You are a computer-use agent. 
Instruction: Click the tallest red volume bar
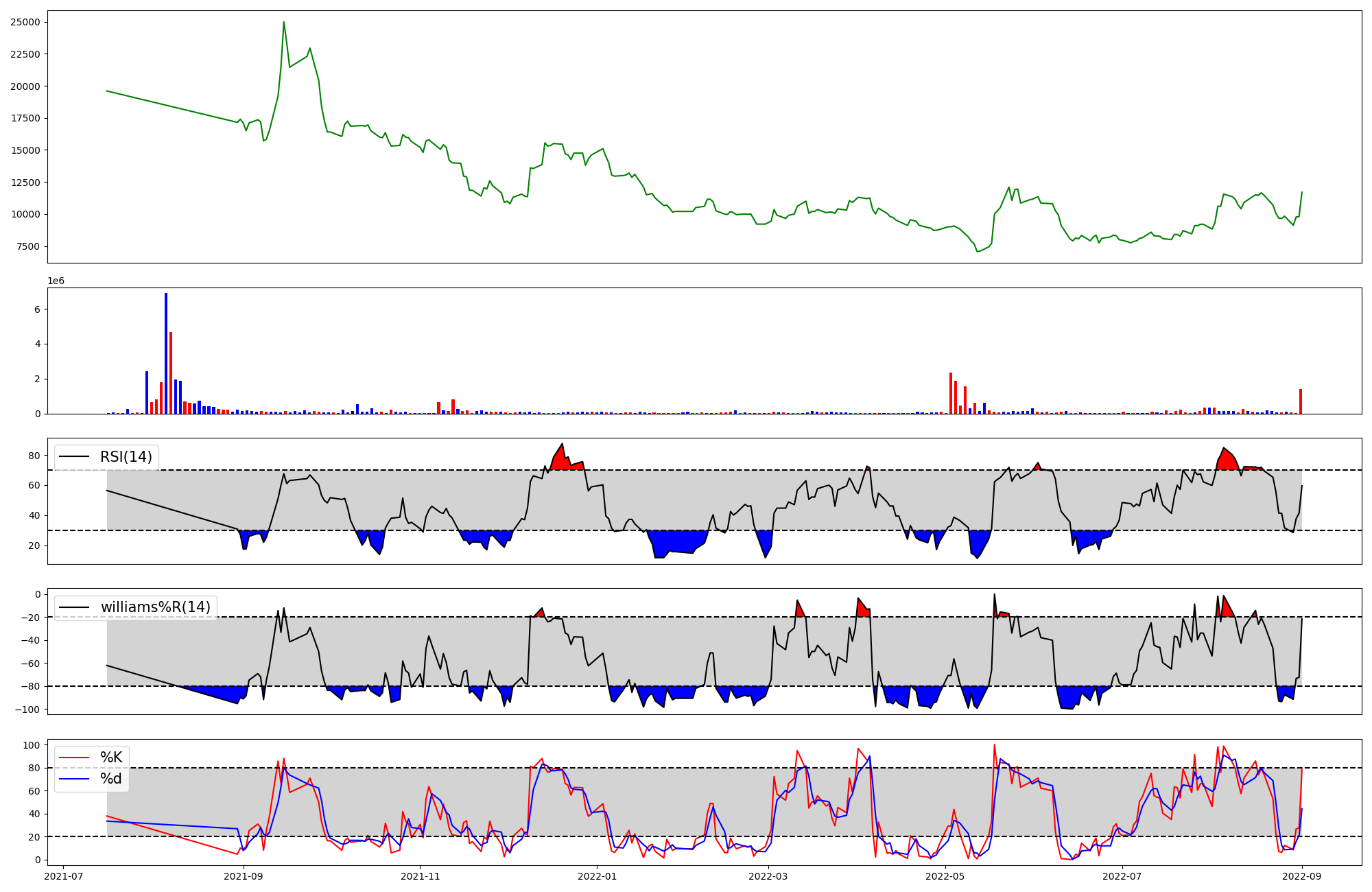(x=171, y=373)
